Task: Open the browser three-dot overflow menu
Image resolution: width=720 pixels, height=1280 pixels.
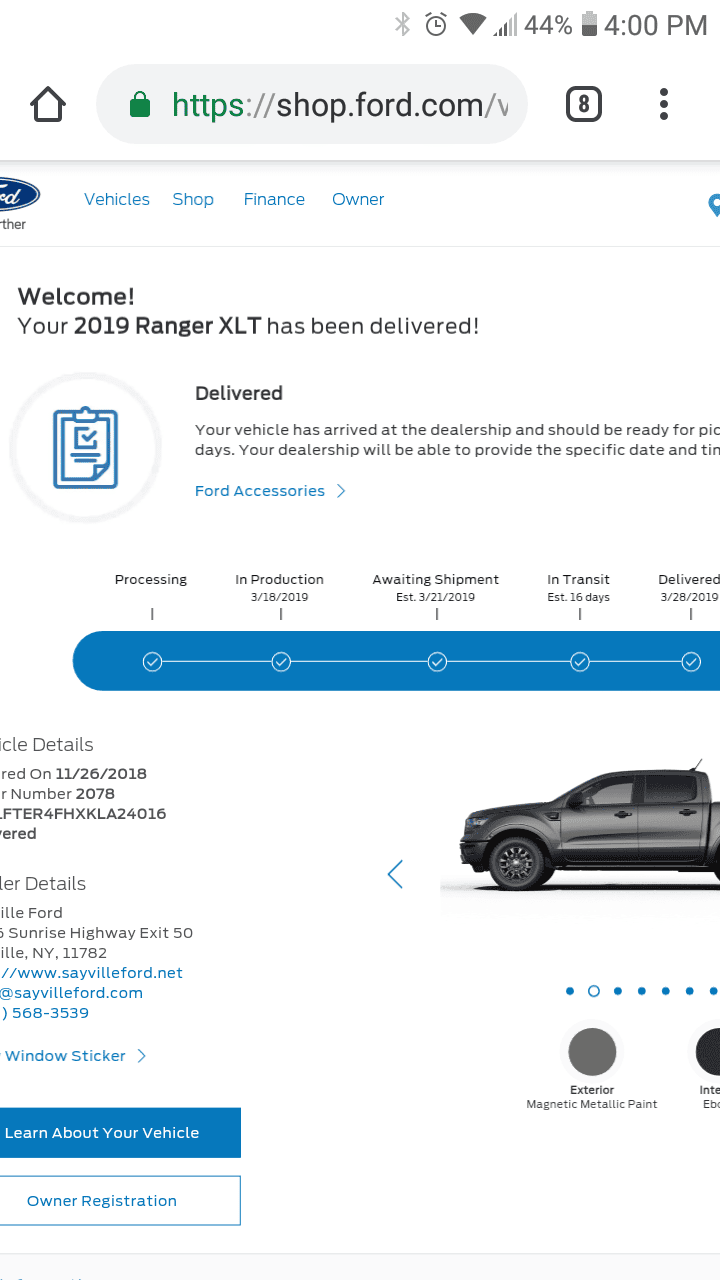Action: [664, 104]
